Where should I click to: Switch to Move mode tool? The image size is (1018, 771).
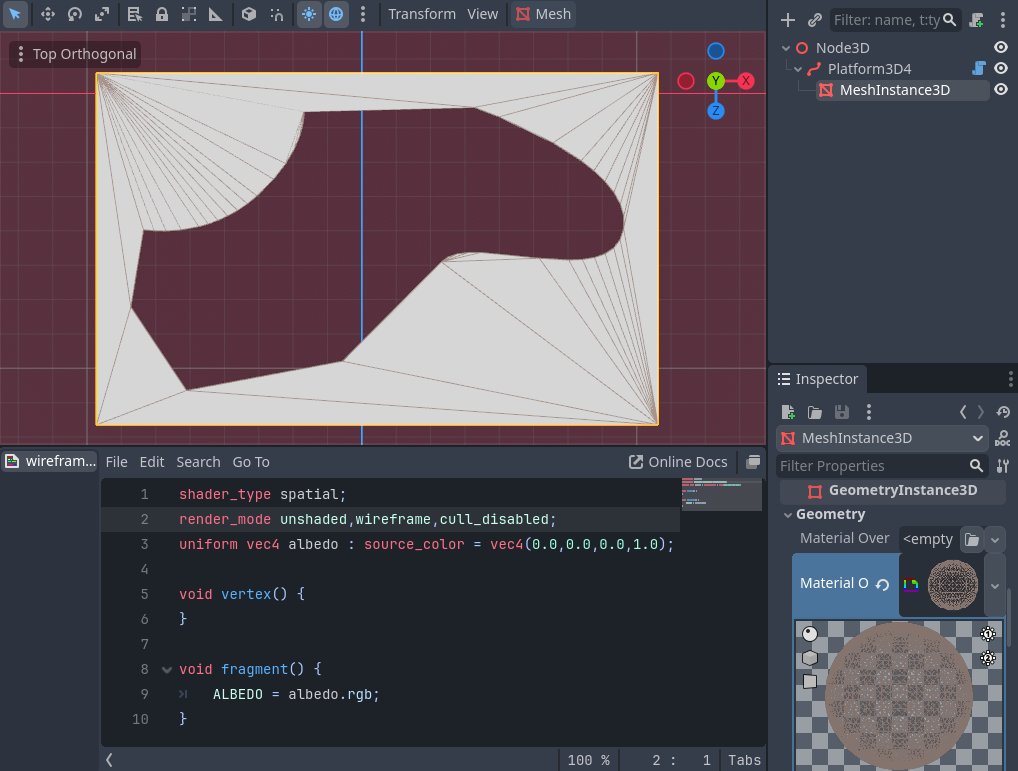coord(48,14)
